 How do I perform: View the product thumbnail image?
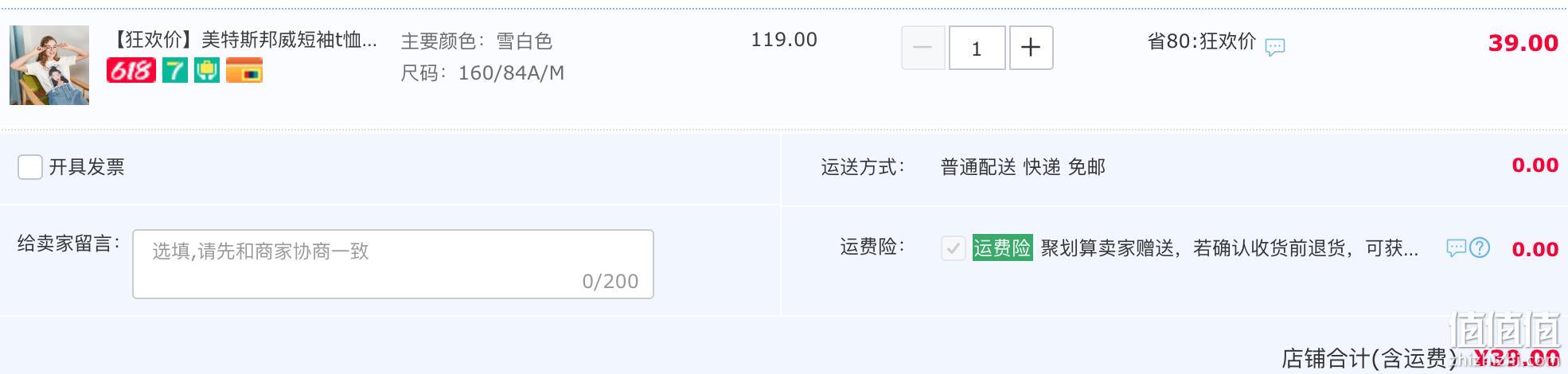(x=49, y=65)
